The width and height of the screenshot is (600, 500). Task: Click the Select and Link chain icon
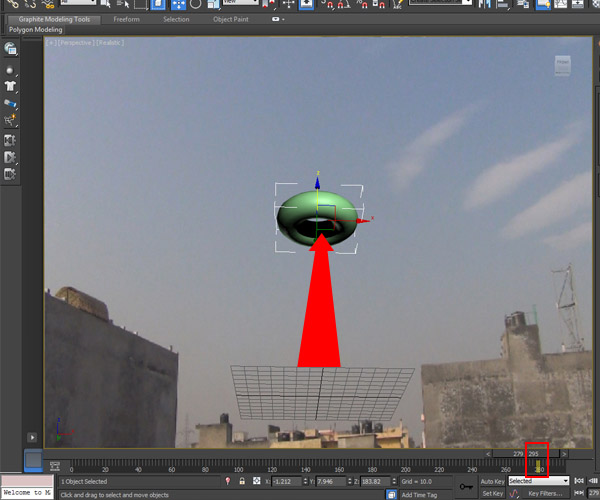coord(13,4)
